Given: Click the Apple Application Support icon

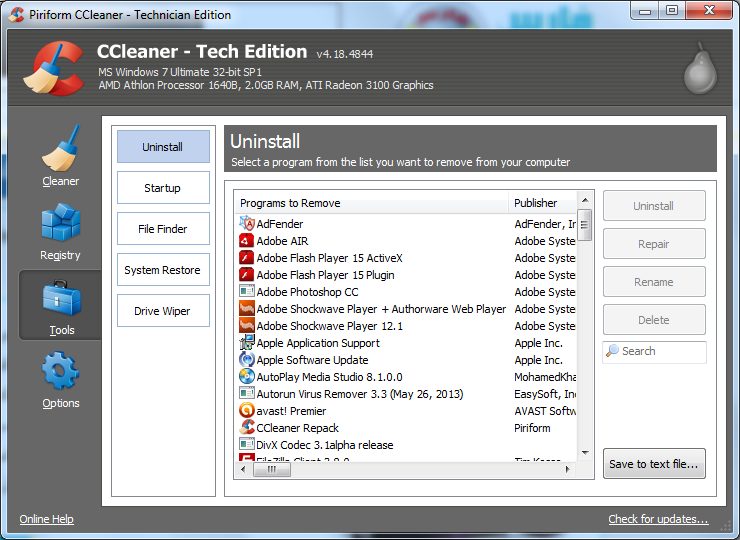Looking at the screenshot, I should [x=247, y=343].
